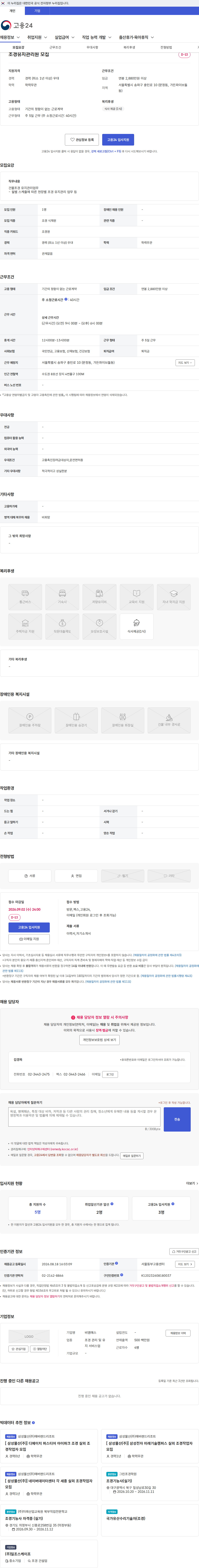Click the 필기 screening method box
Image resolution: width=199 pixels, height=1568 pixels.
click(x=122, y=876)
